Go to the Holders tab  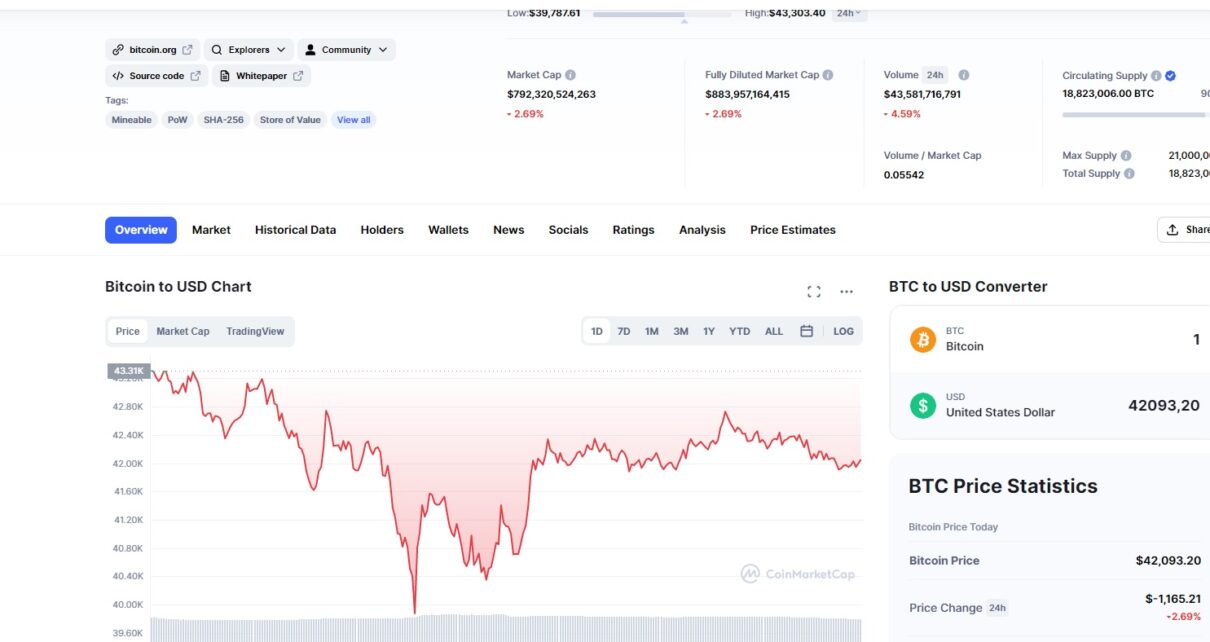click(x=382, y=230)
